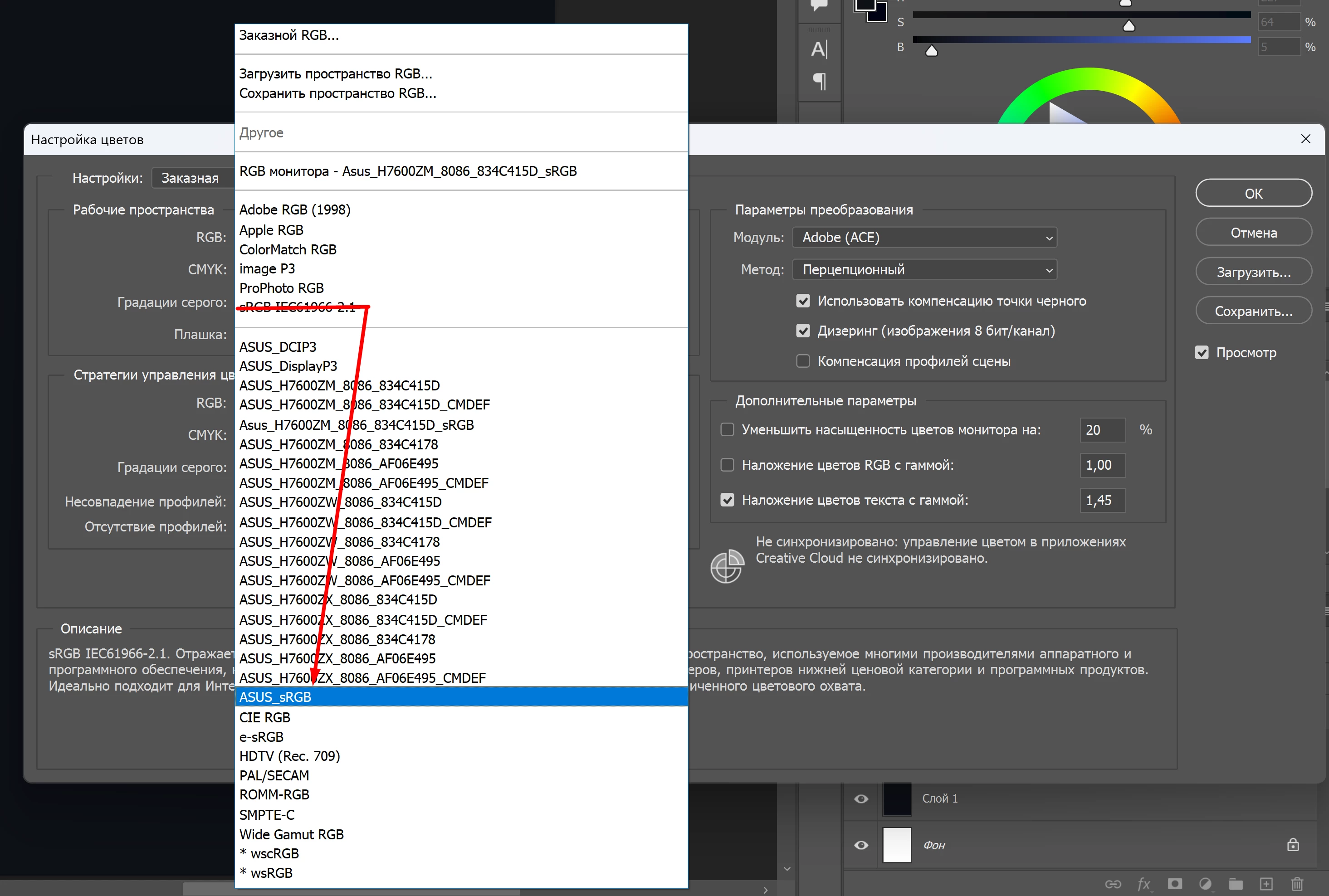Open the Настройки Заказная dropdown

point(193,178)
